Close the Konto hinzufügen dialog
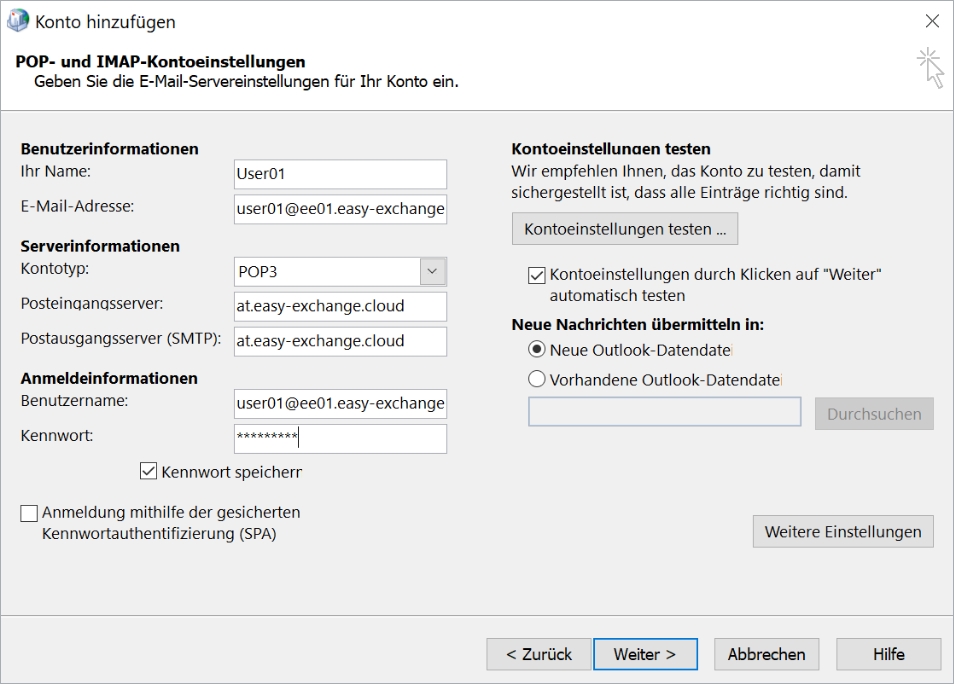This screenshot has width=954, height=684. [x=931, y=21]
